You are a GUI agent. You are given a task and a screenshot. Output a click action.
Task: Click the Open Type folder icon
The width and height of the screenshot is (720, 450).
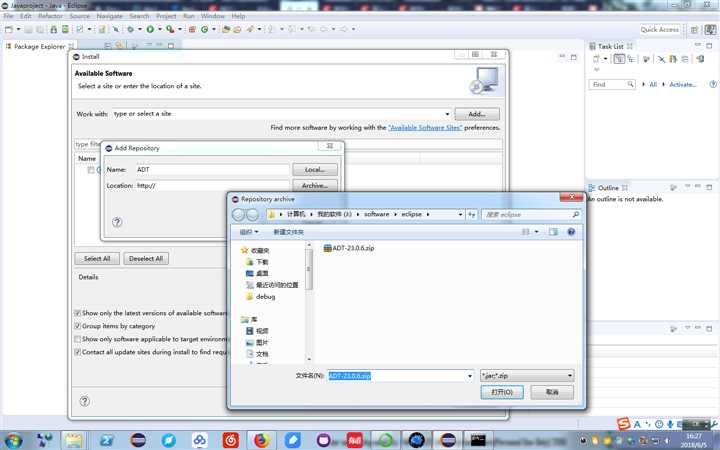(x=225, y=29)
